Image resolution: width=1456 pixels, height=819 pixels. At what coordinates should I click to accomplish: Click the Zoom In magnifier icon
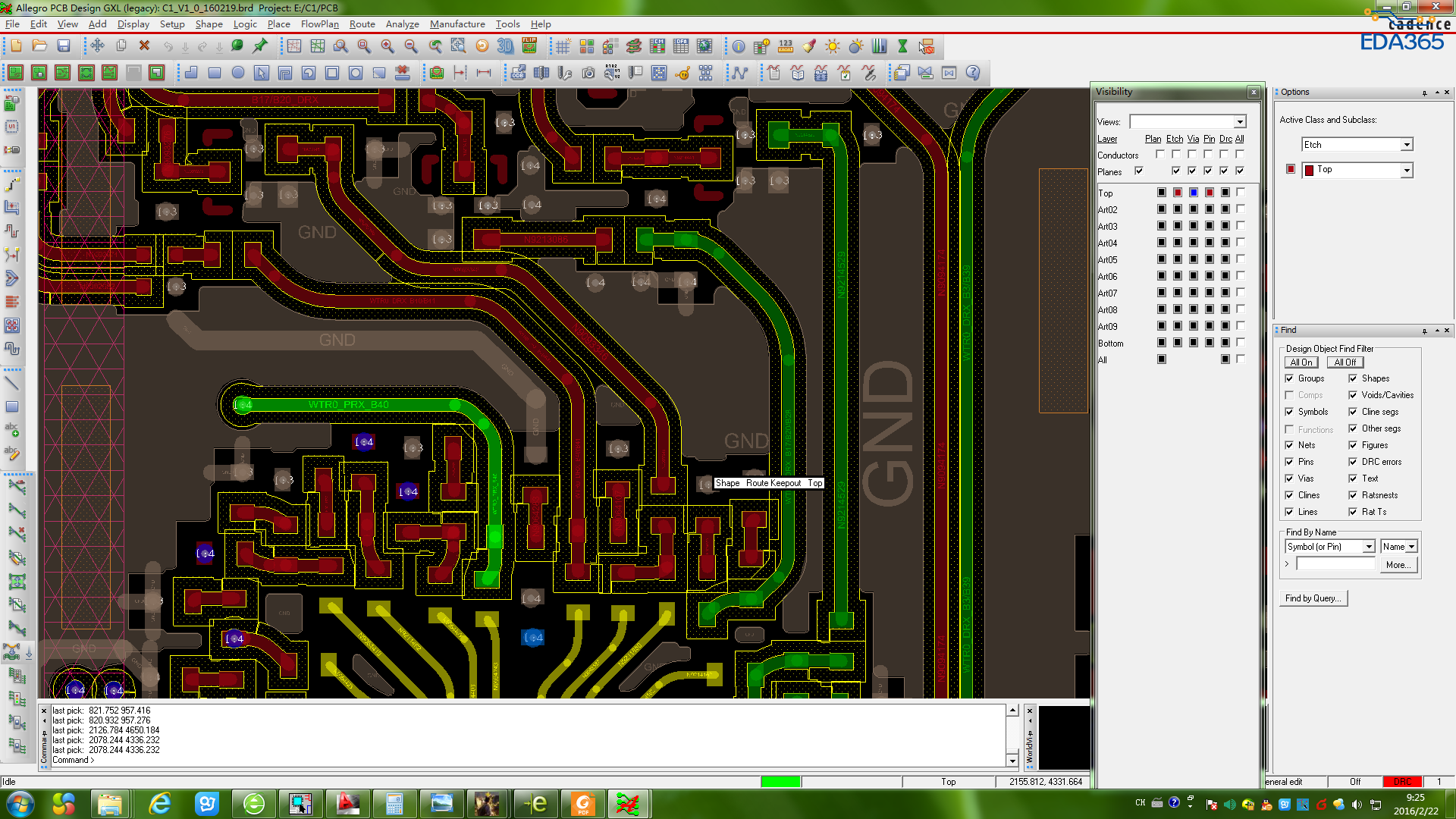pos(388,46)
